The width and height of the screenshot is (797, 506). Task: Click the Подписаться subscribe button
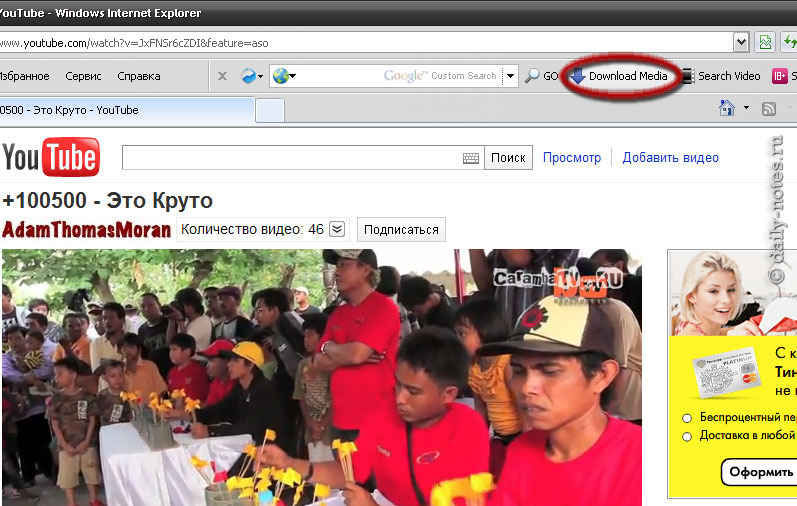(401, 229)
